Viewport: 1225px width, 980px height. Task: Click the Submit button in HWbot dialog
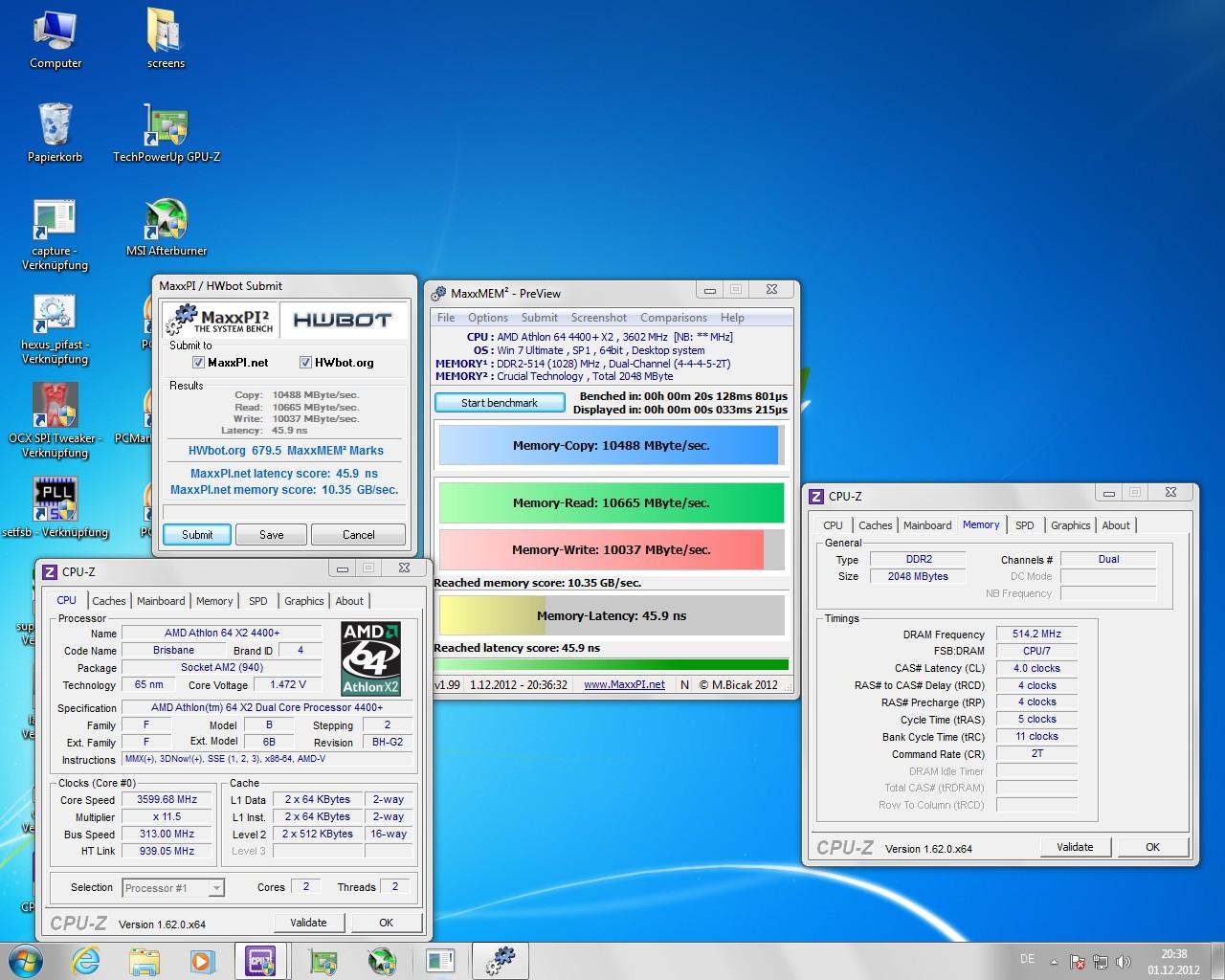coord(197,535)
